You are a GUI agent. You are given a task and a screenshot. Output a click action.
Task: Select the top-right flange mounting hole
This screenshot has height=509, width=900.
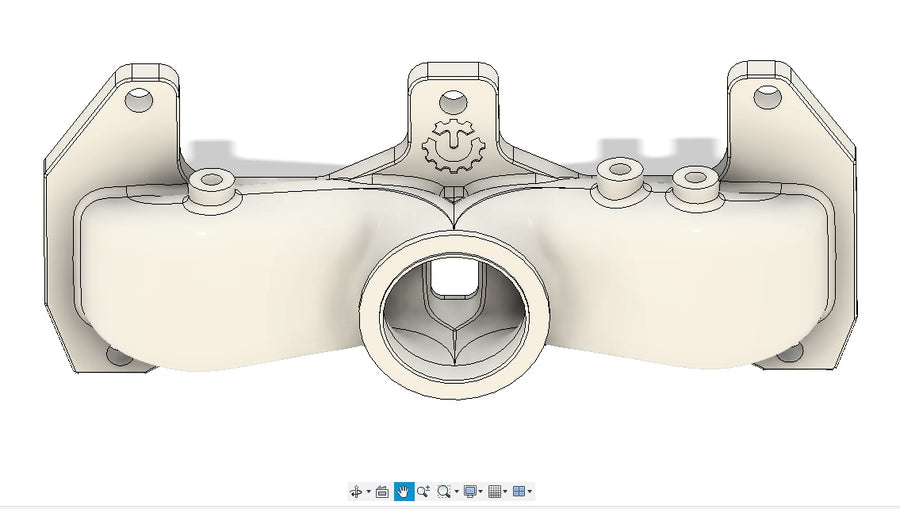[x=766, y=97]
